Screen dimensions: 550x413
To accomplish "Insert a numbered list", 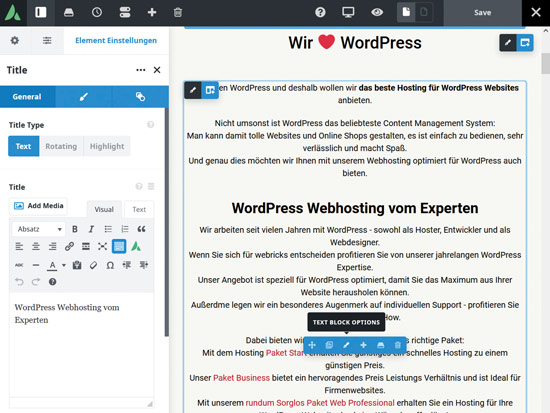I will pyautogui.click(x=125, y=229).
